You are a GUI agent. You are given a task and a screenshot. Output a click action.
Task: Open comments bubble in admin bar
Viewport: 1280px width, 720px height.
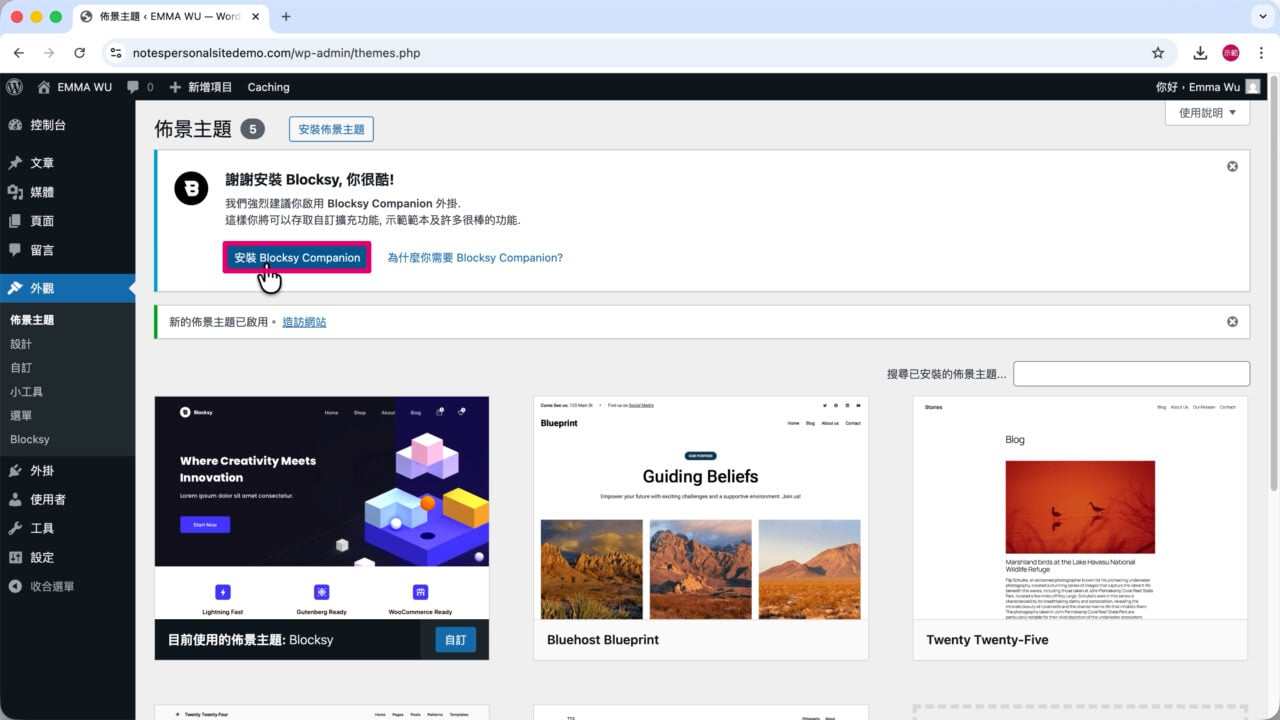pyautogui.click(x=140, y=87)
